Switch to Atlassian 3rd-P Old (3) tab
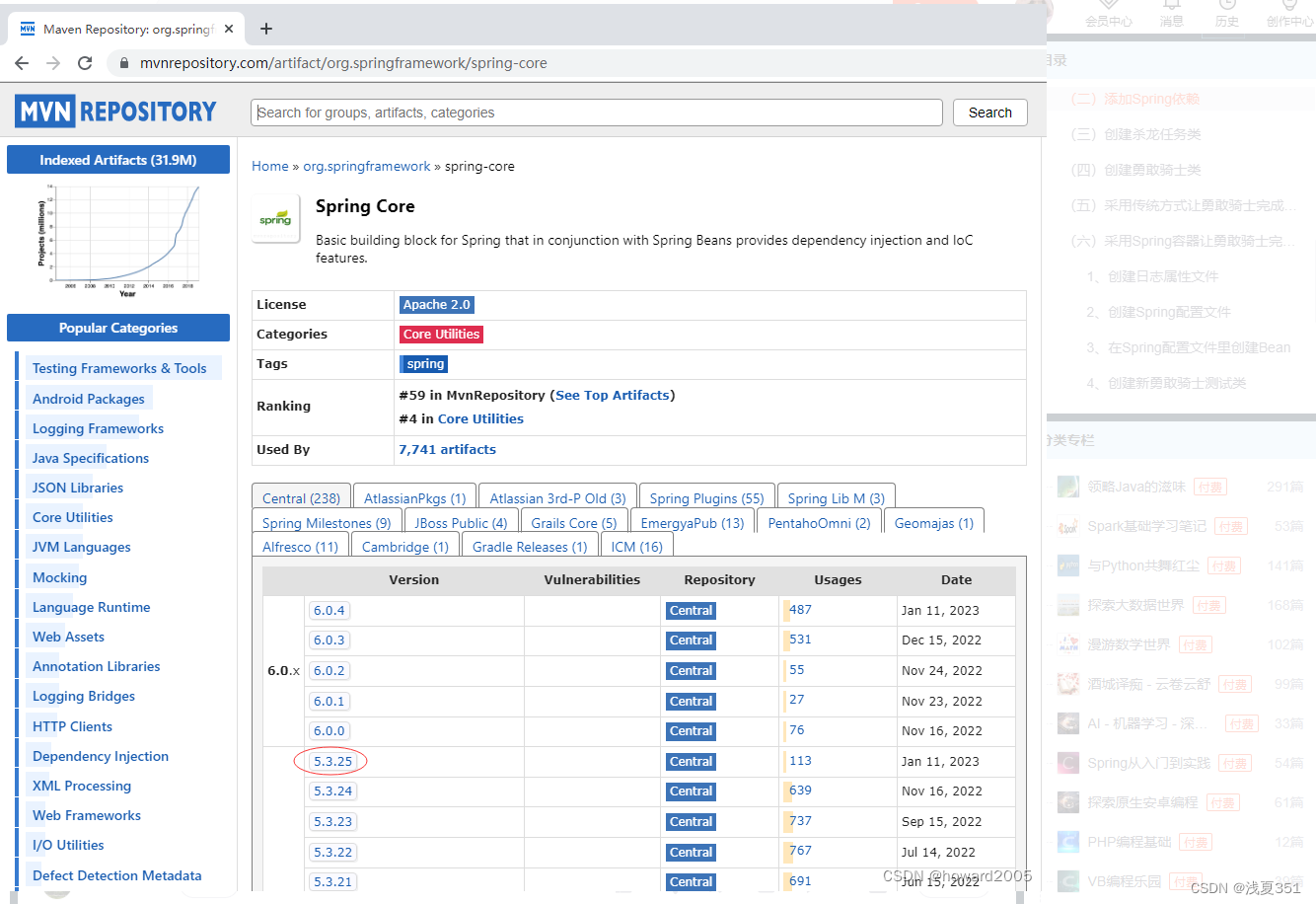 [x=557, y=498]
